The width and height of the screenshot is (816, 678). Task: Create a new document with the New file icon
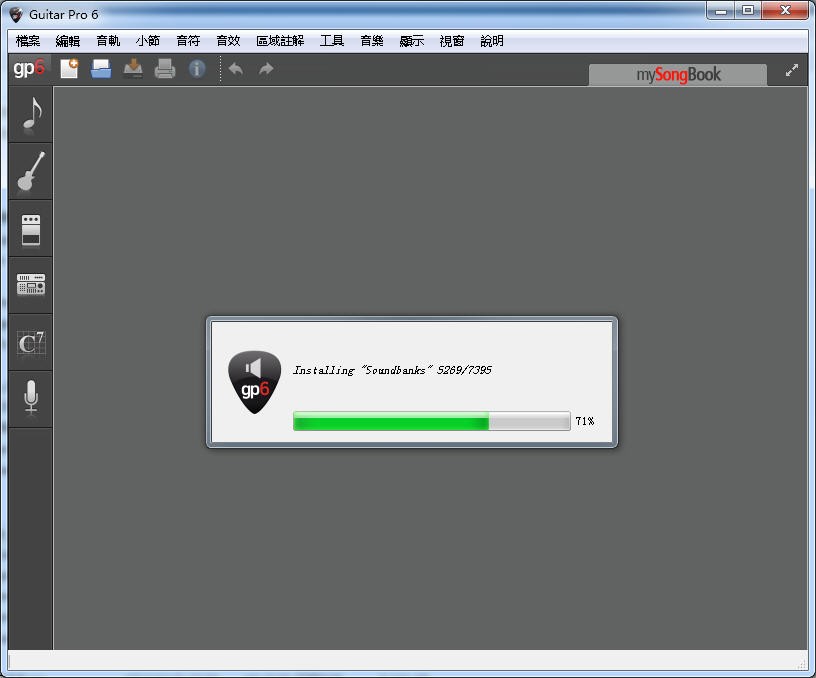[69, 69]
